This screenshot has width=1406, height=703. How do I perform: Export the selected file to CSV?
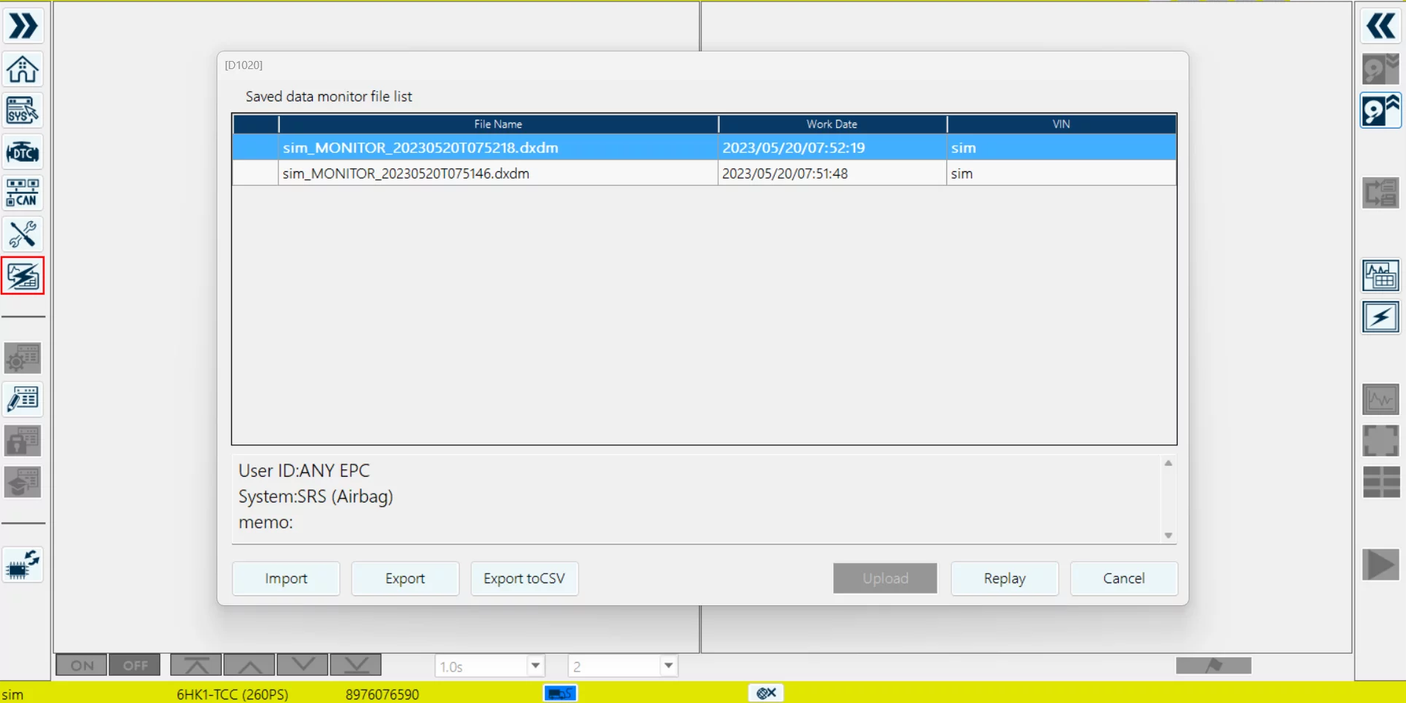524,578
